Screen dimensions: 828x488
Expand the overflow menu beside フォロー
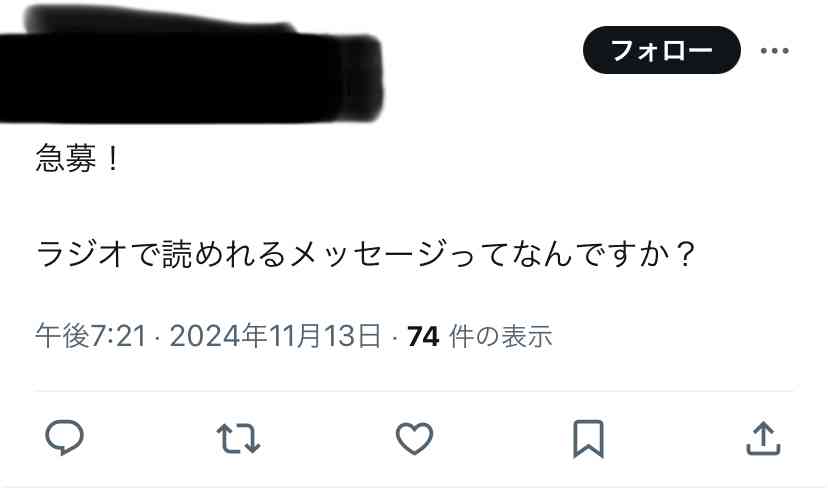[775, 51]
